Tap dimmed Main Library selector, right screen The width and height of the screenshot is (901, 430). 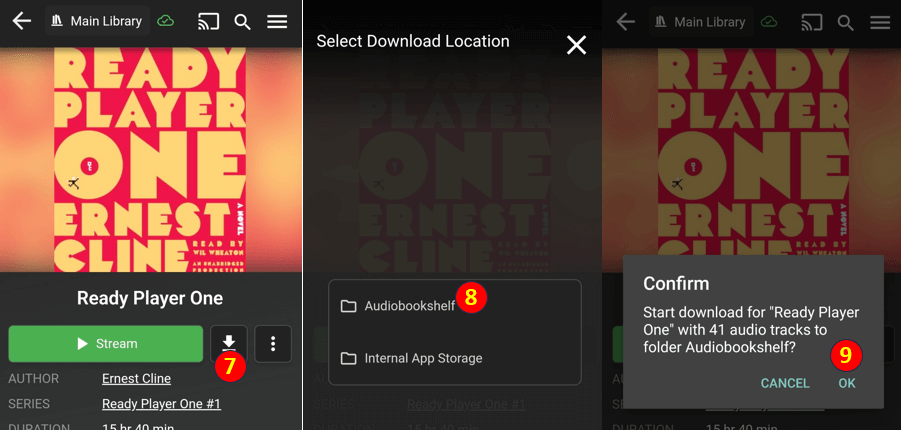point(701,22)
